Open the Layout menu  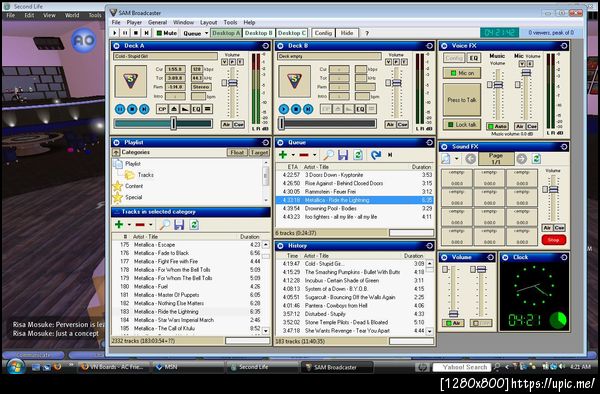(x=208, y=23)
